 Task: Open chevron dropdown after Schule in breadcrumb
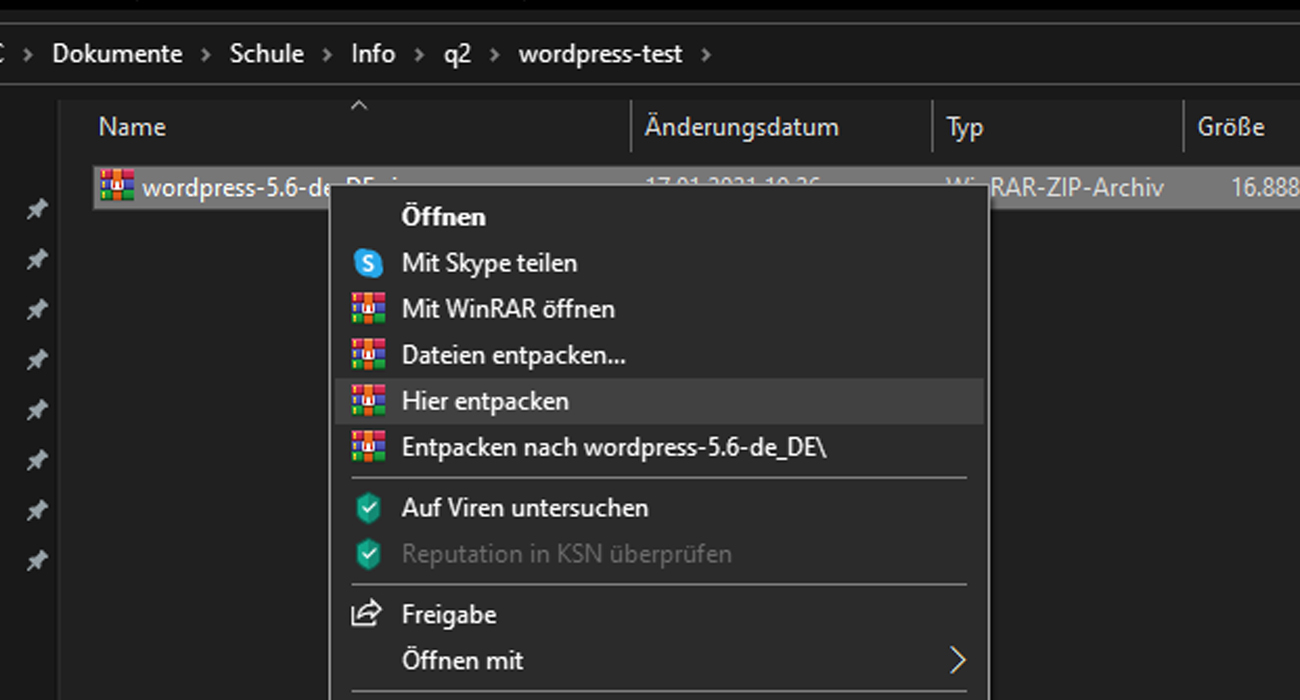click(327, 54)
